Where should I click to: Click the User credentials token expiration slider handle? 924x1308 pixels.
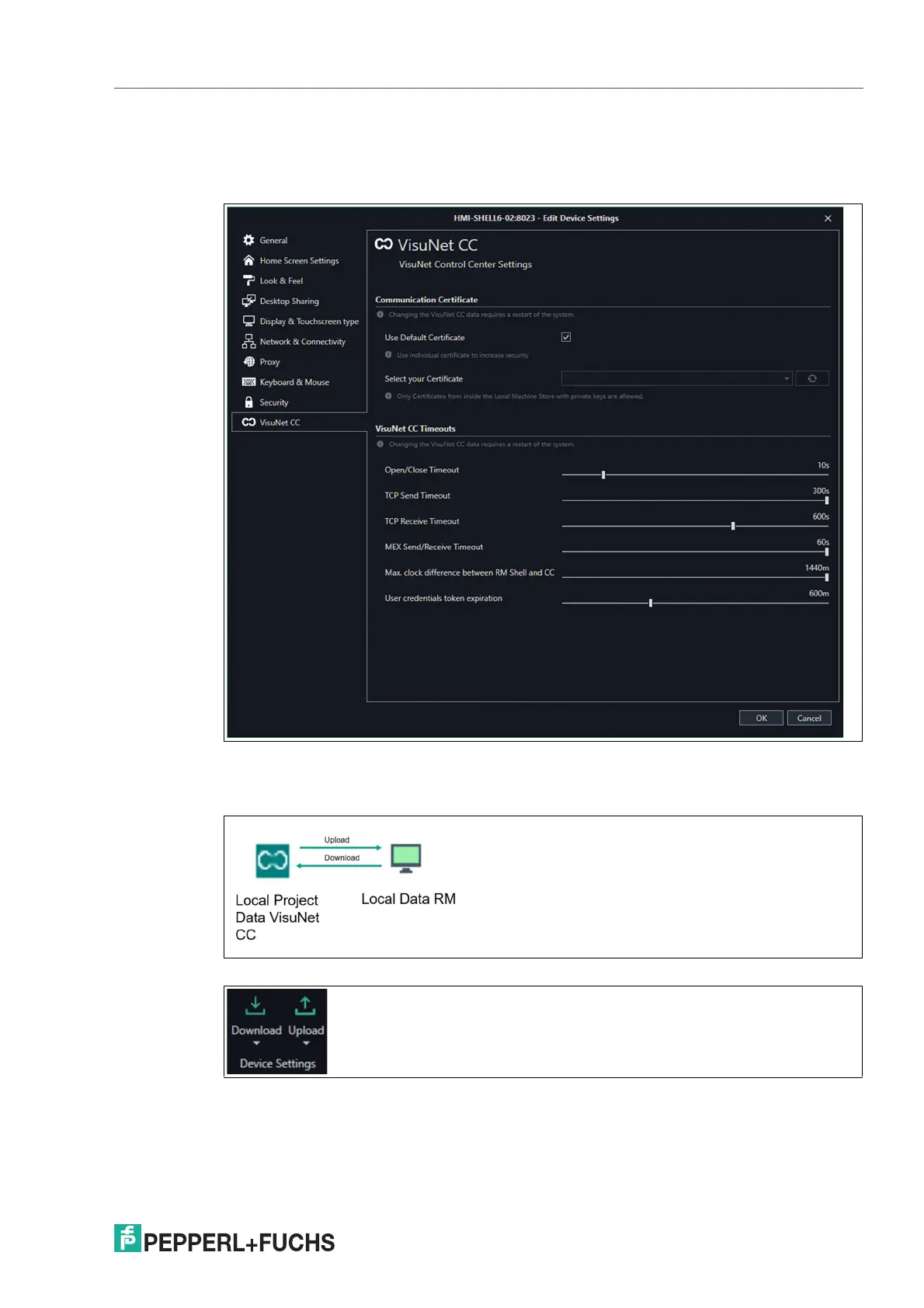(651, 603)
